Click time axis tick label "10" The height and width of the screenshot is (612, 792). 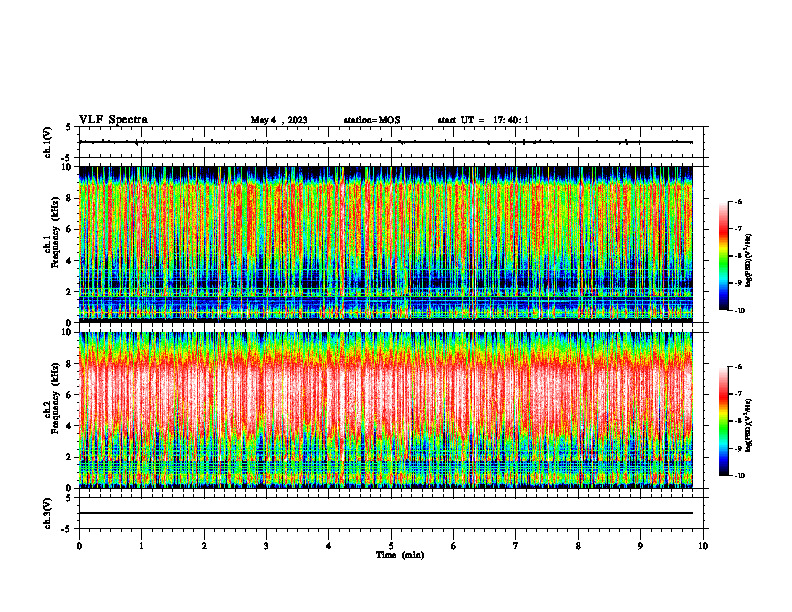[703, 546]
